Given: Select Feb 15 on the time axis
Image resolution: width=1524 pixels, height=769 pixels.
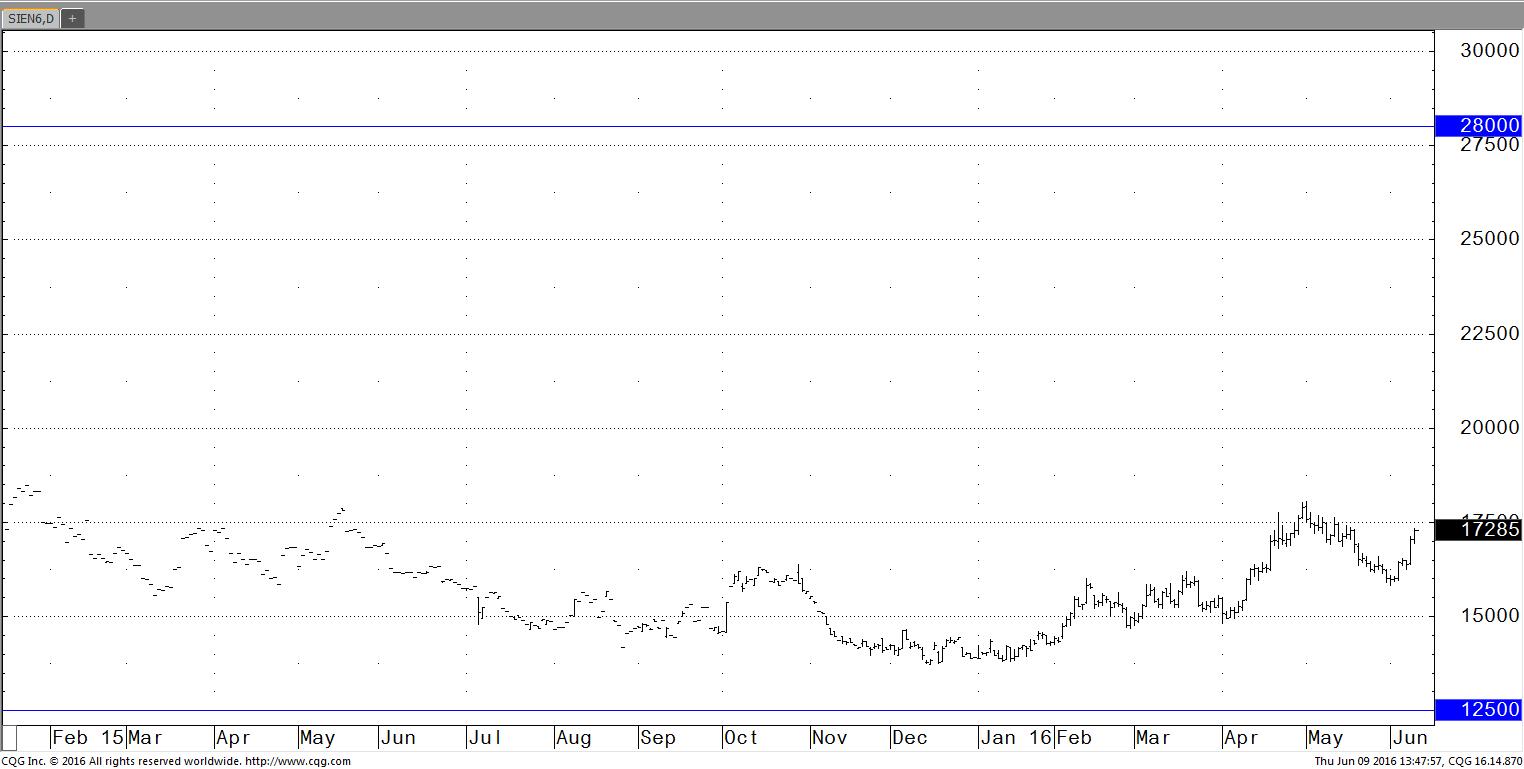Looking at the screenshot, I should pyautogui.click(x=88, y=739).
